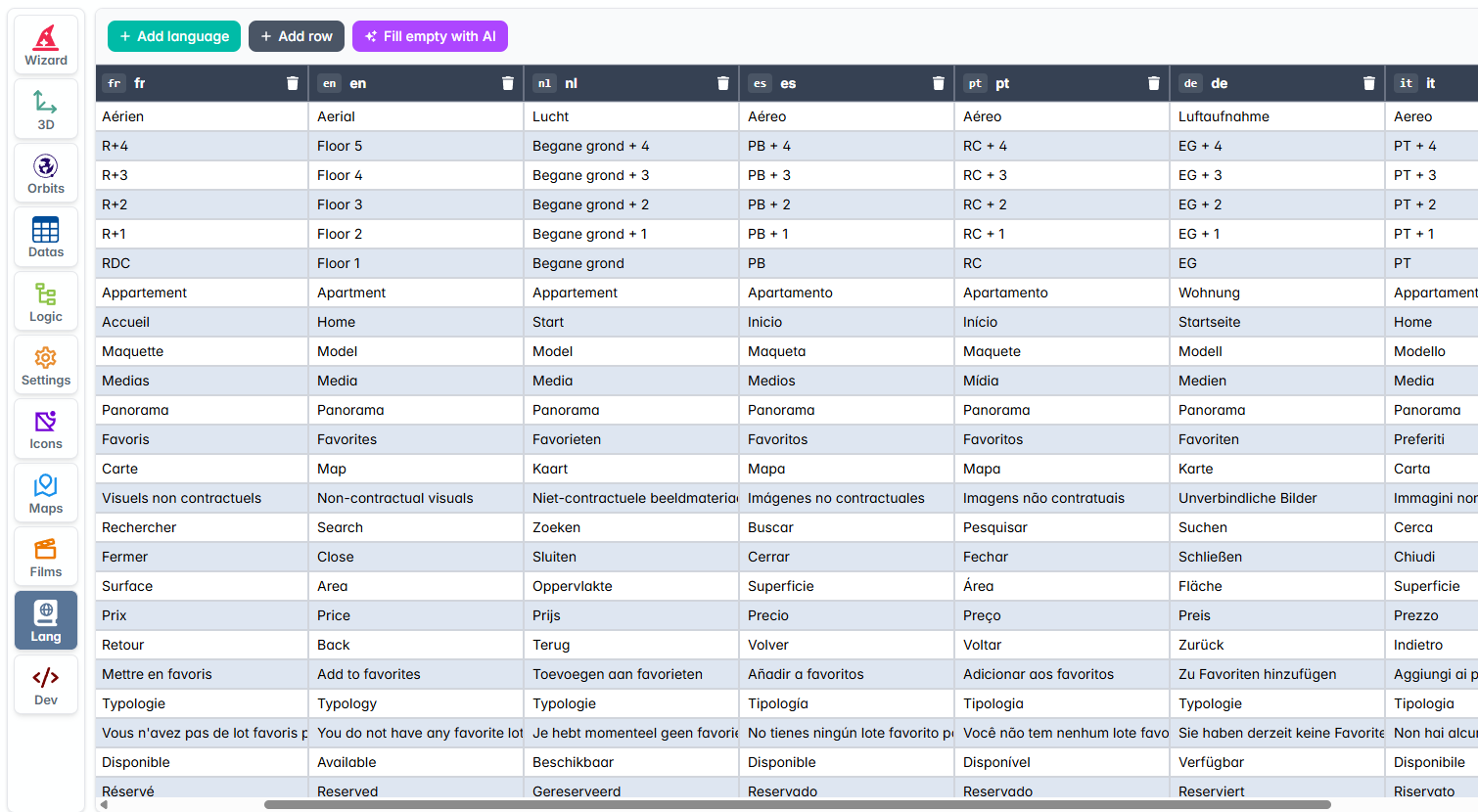Delete the fr language column

292,83
